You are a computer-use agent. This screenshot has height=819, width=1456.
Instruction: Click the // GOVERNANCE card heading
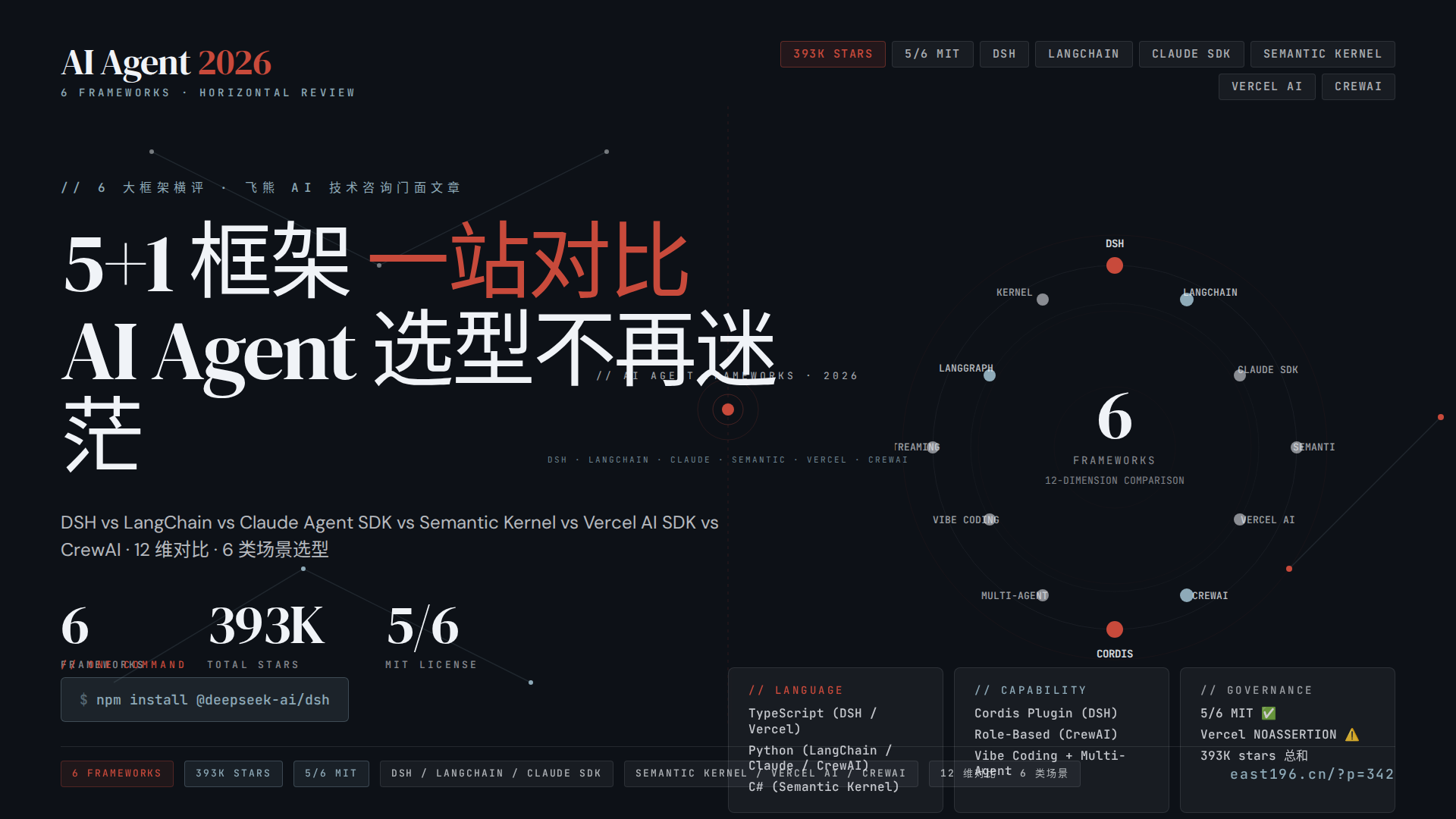[x=1257, y=690]
